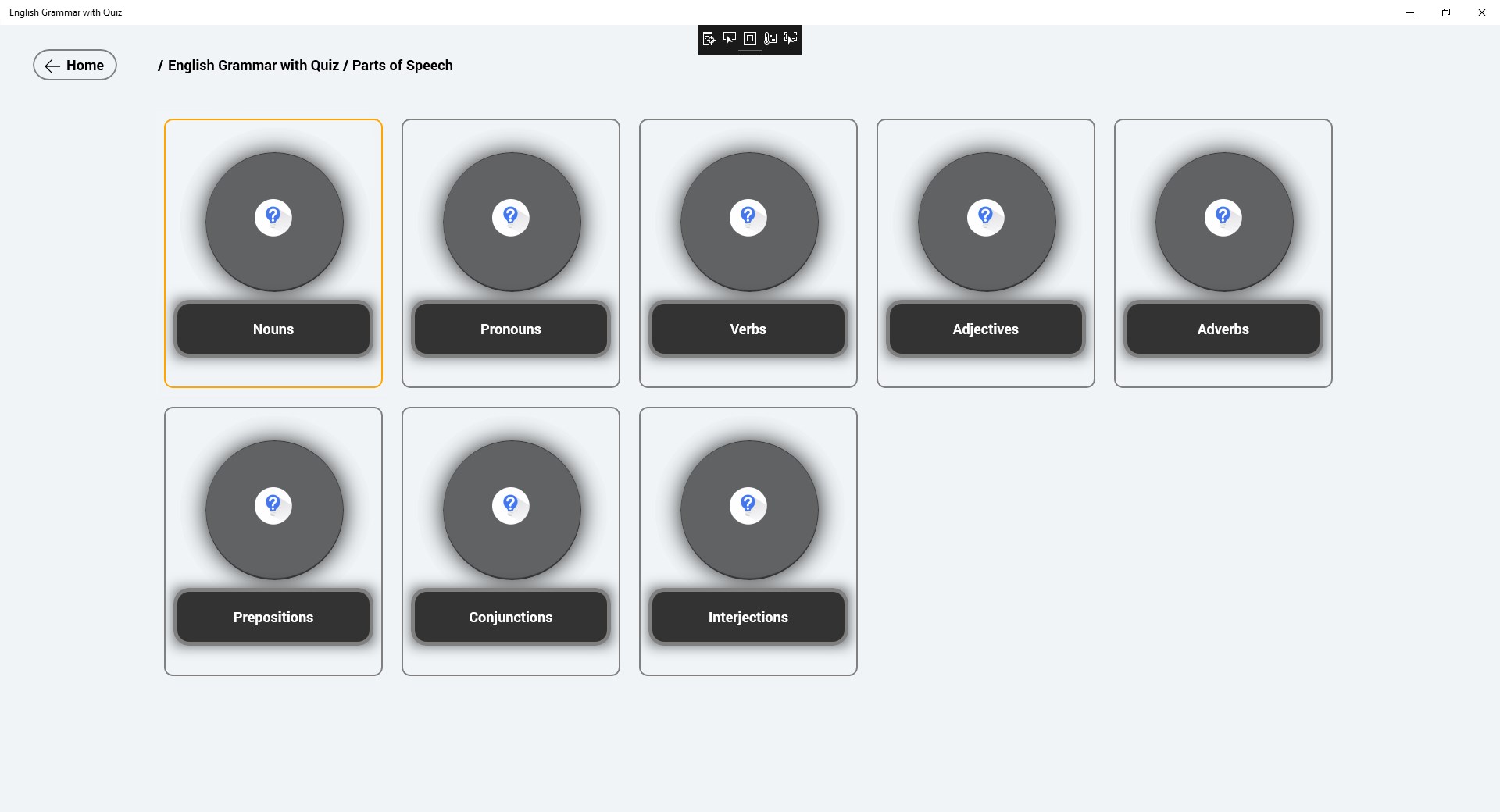Click the Parts of Speech breadcrumb text
Screen dimensions: 1500x812
tap(402, 66)
